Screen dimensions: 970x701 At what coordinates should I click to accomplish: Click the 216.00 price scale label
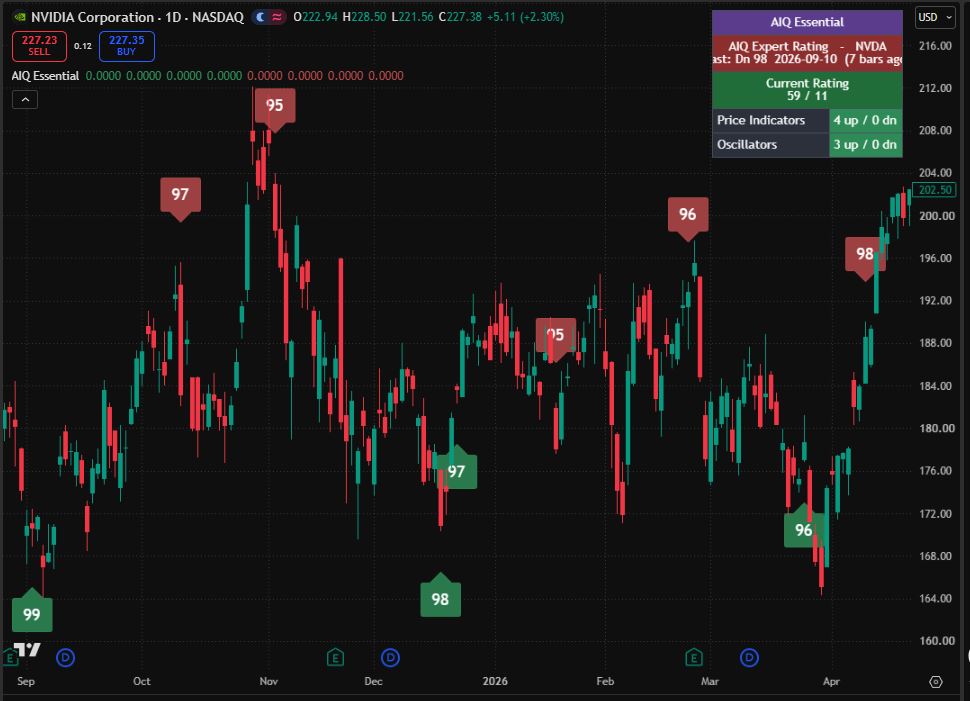[x=935, y=46]
